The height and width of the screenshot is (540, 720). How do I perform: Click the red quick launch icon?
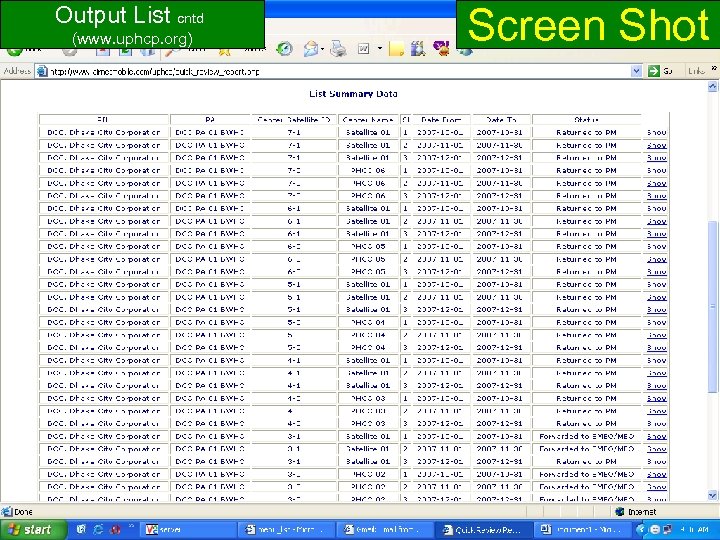pos(115,529)
